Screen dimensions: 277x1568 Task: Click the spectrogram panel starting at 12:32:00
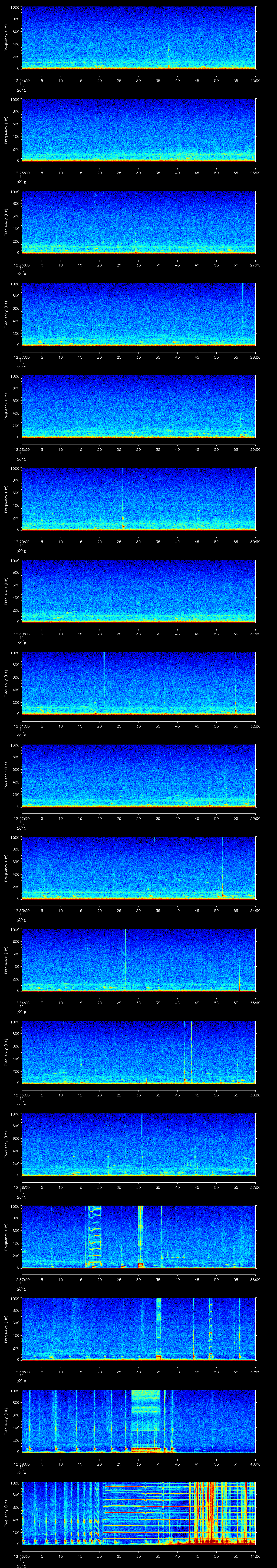coord(138,775)
